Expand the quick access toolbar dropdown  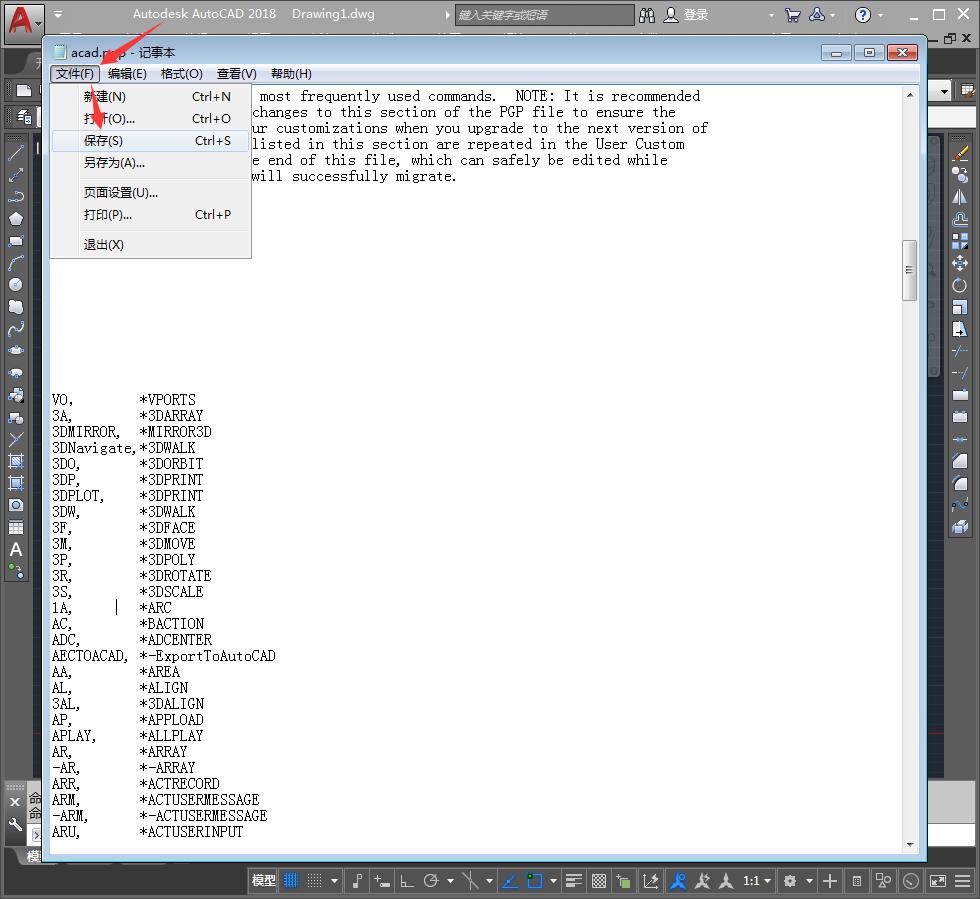[x=58, y=14]
